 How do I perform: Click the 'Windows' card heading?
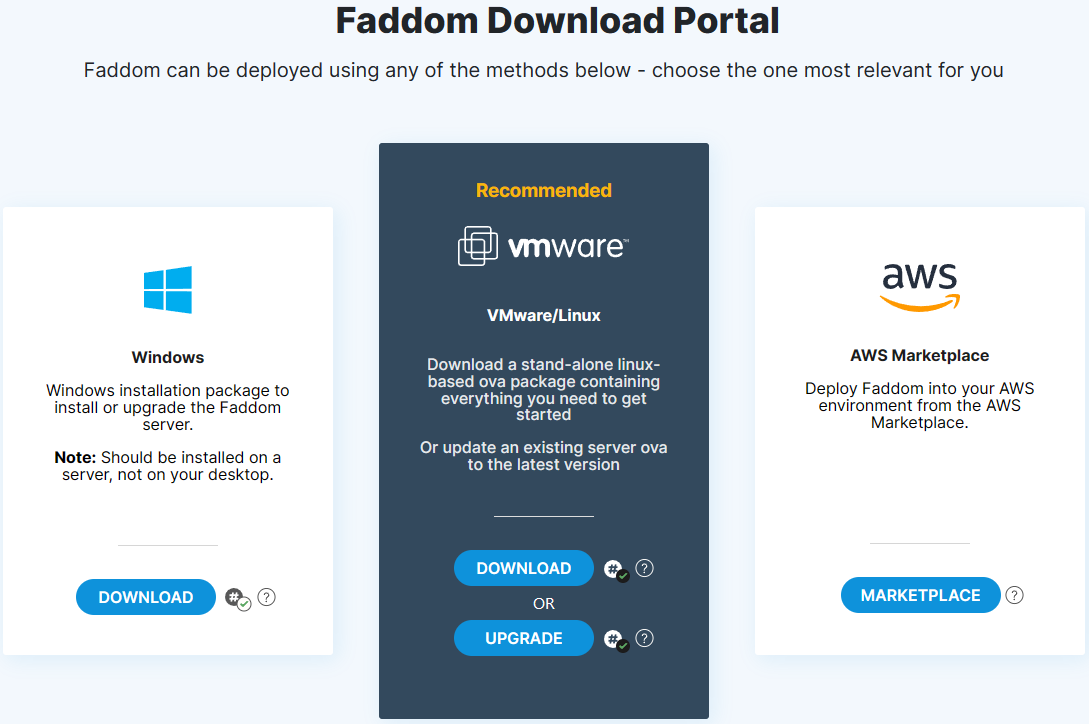(x=168, y=357)
